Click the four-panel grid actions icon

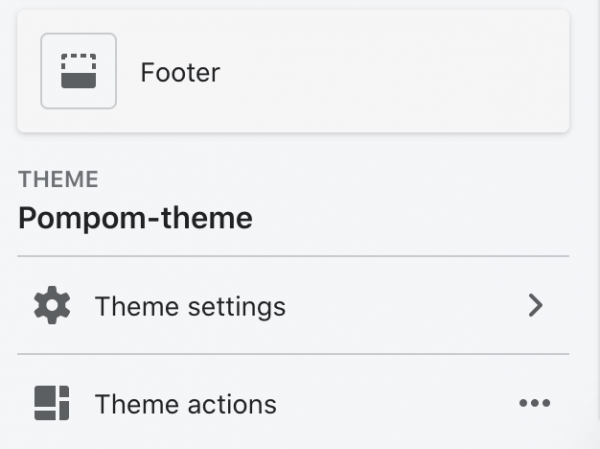[x=52, y=403]
